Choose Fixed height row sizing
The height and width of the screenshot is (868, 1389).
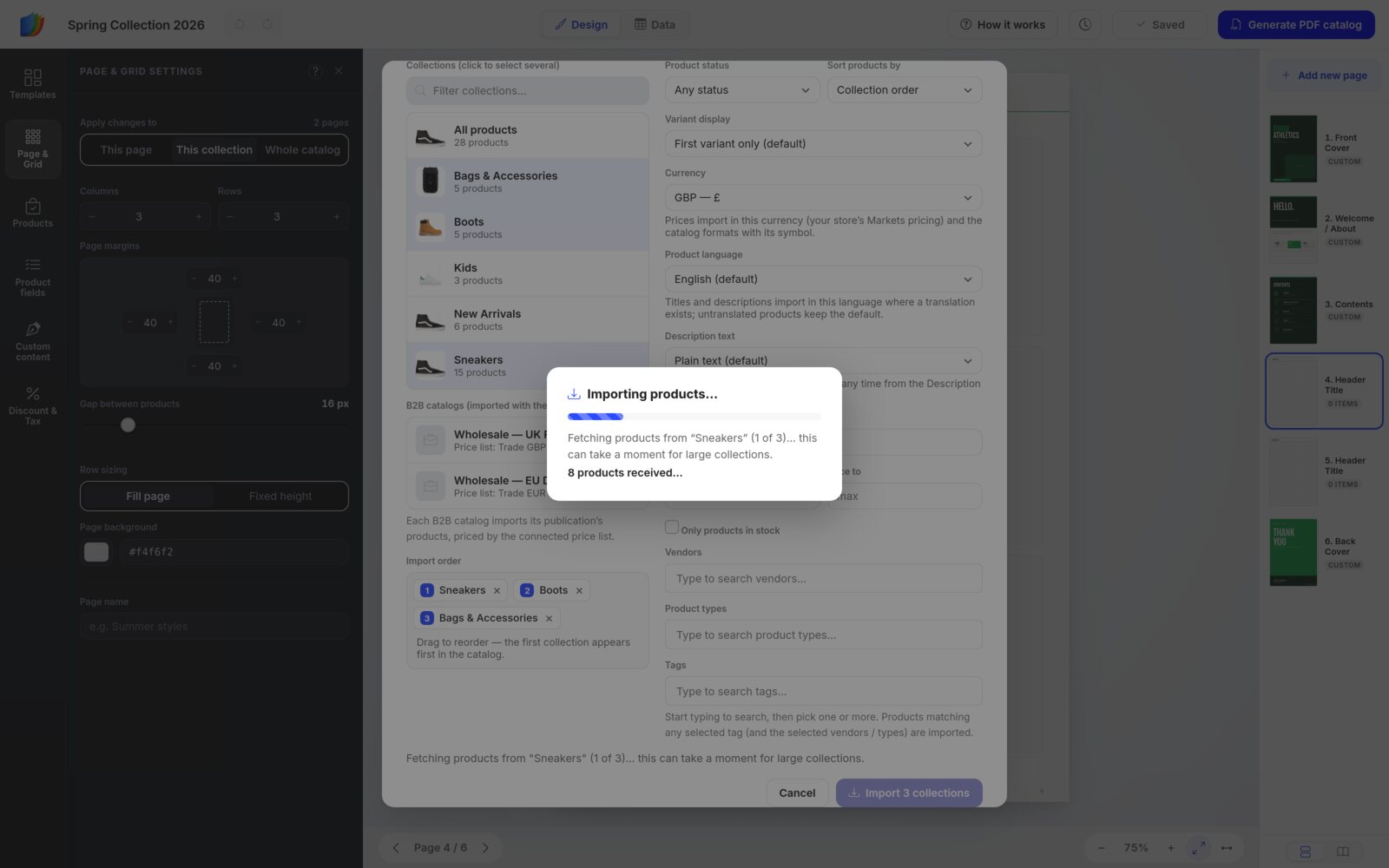280,496
